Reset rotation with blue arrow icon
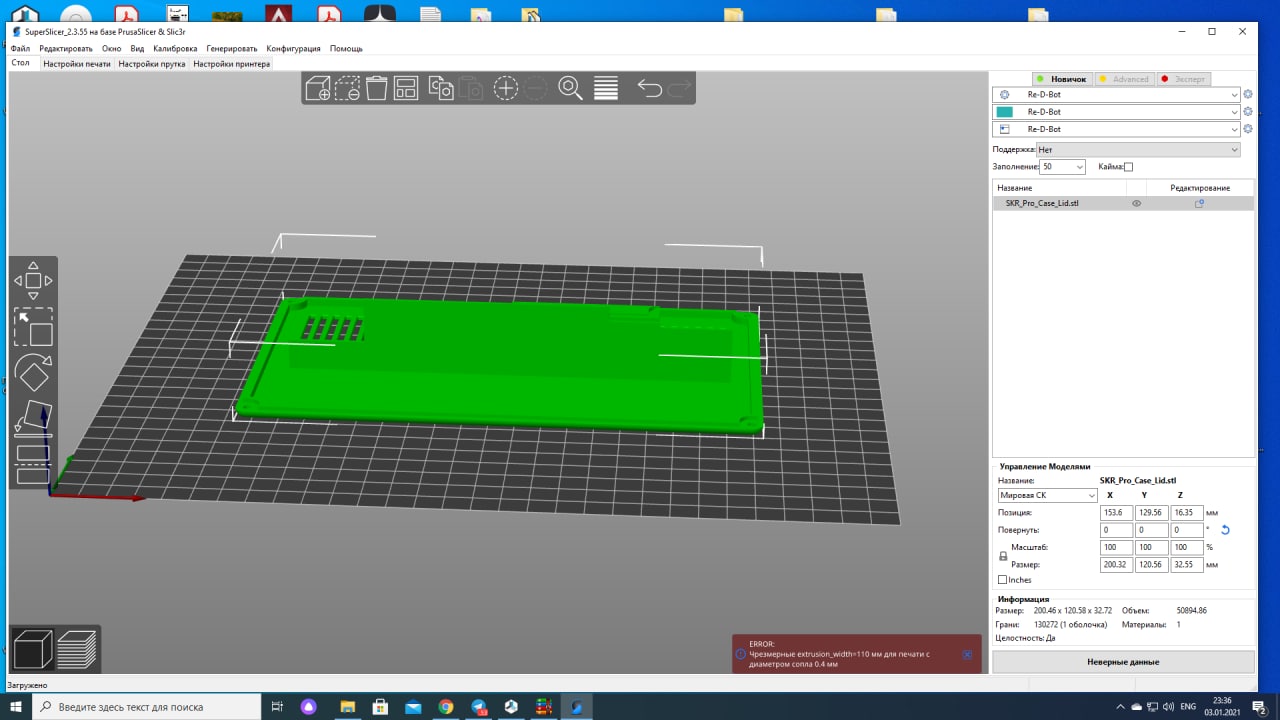Screen dimensions: 1280x720 coord(1225,530)
